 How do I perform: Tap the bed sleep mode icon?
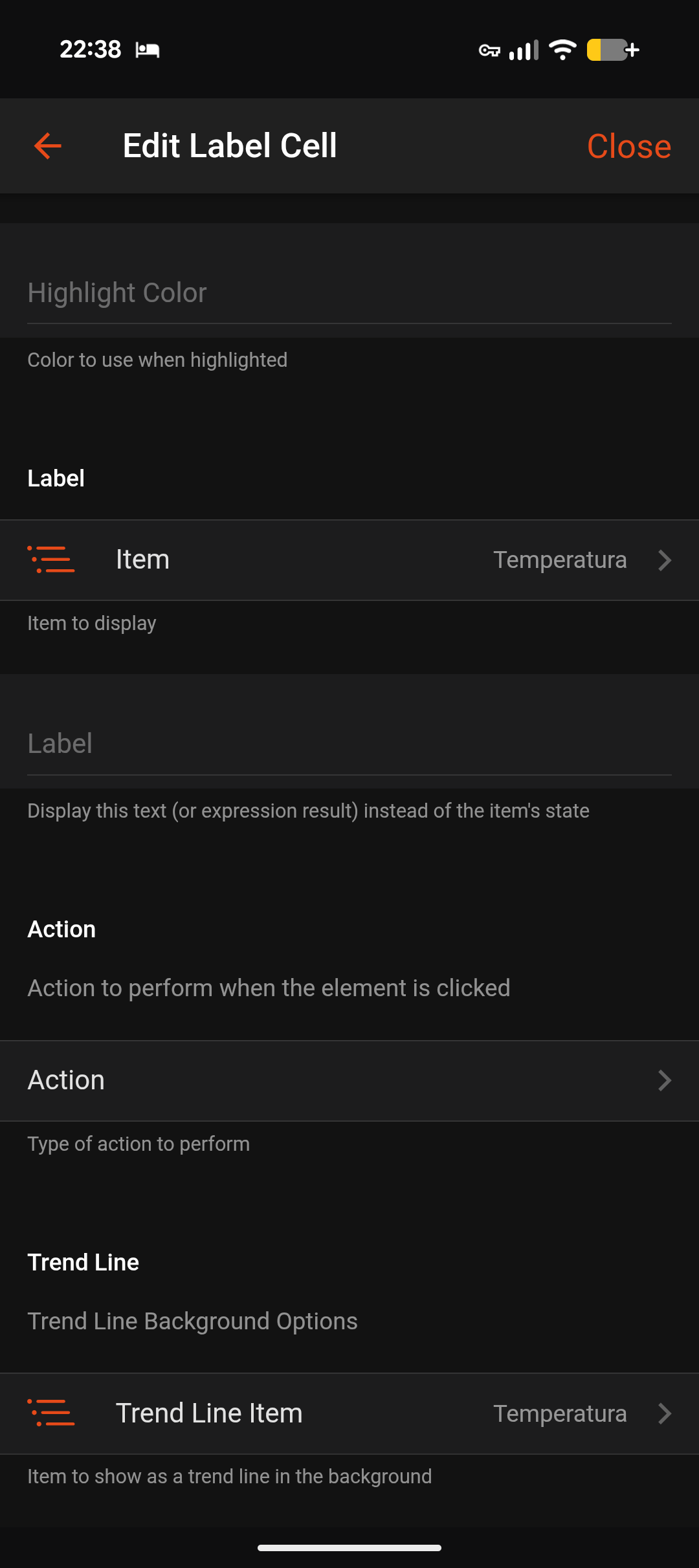(148, 50)
